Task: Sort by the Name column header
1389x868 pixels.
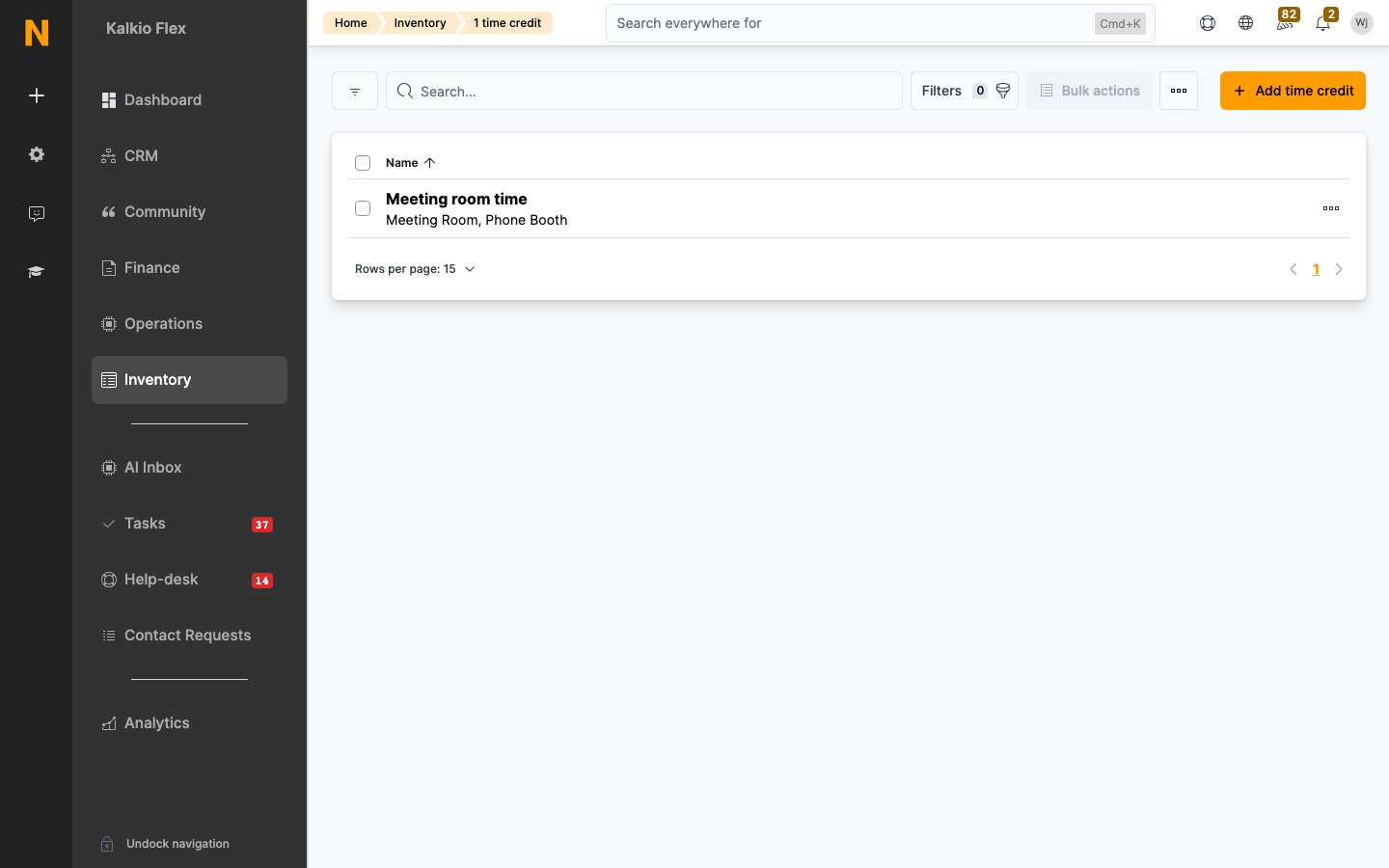Action: tap(410, 163)
